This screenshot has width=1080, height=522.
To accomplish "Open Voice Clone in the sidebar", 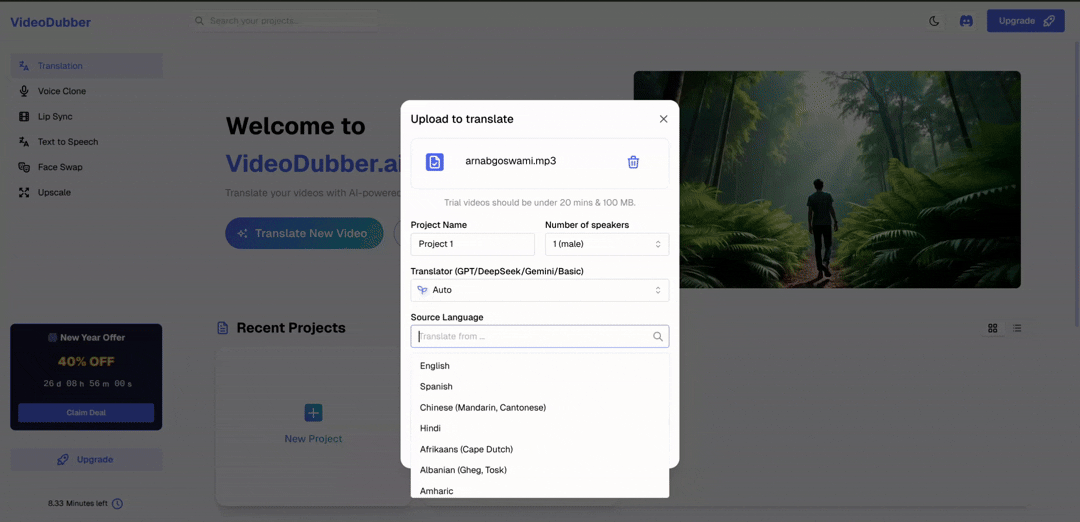I will 87,91.
